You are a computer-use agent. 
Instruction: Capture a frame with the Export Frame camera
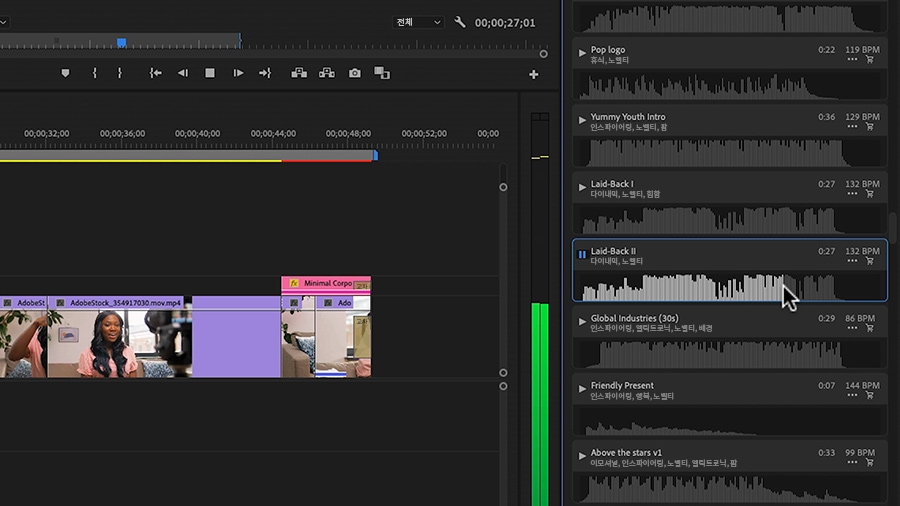(355, 73)
